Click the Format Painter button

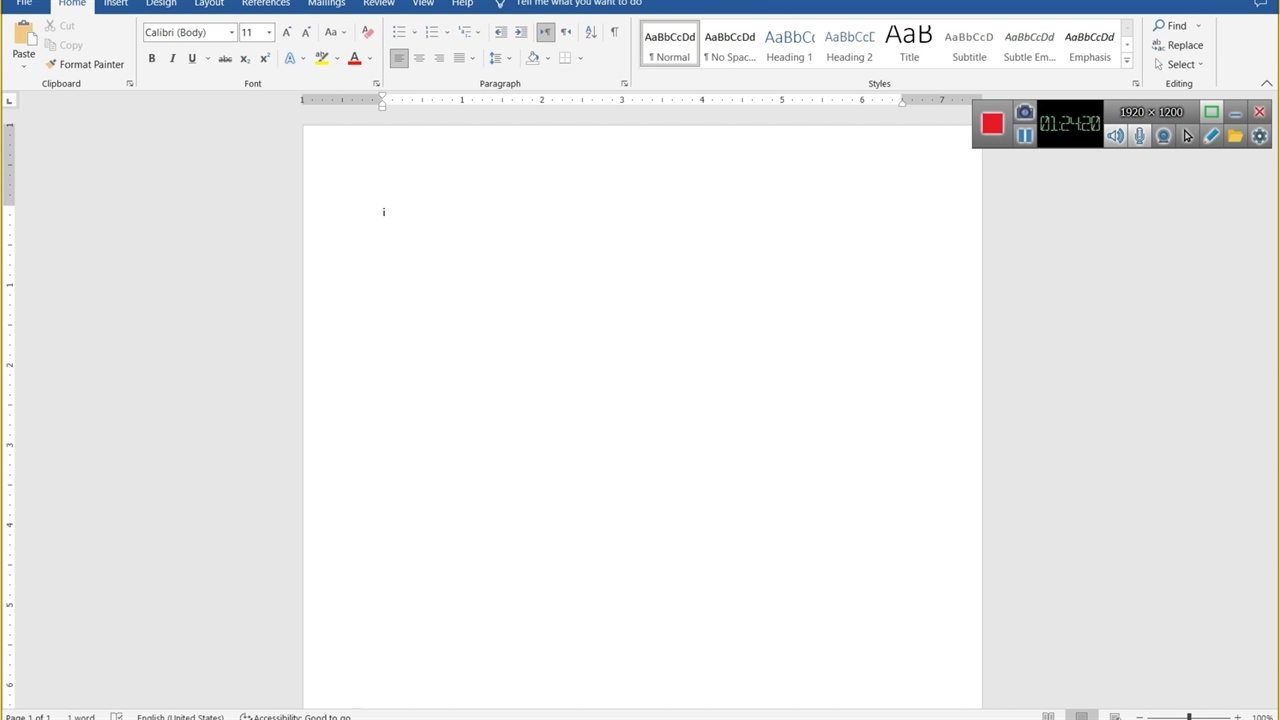84,64
